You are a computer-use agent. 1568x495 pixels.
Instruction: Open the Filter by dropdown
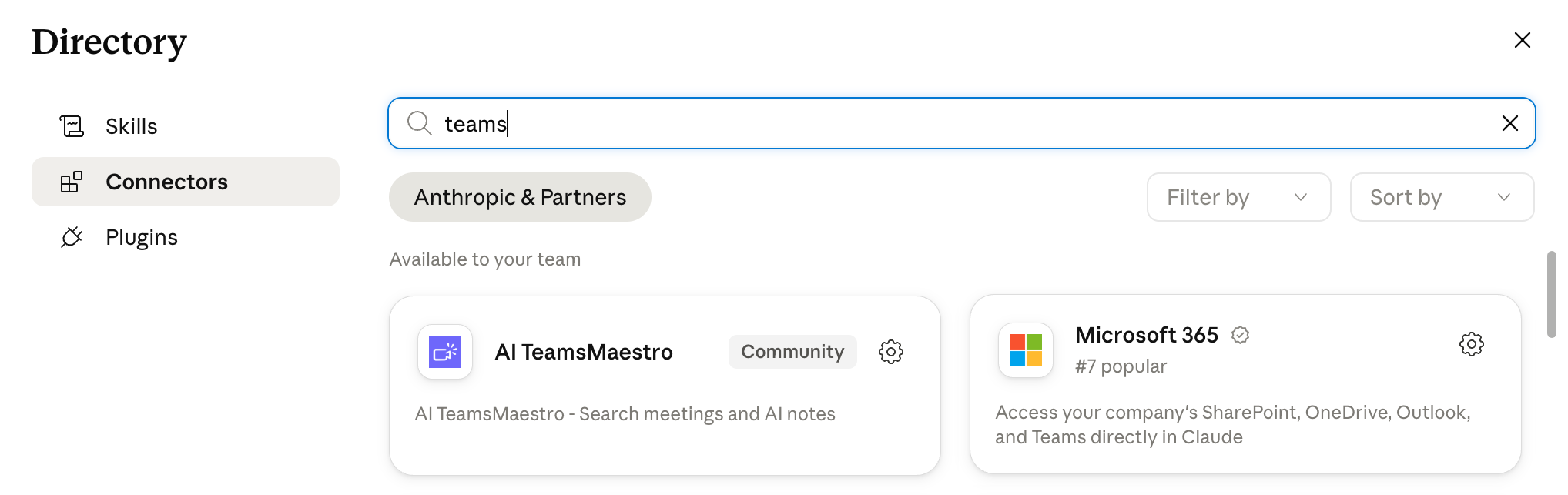click(x=1238, y=197)
